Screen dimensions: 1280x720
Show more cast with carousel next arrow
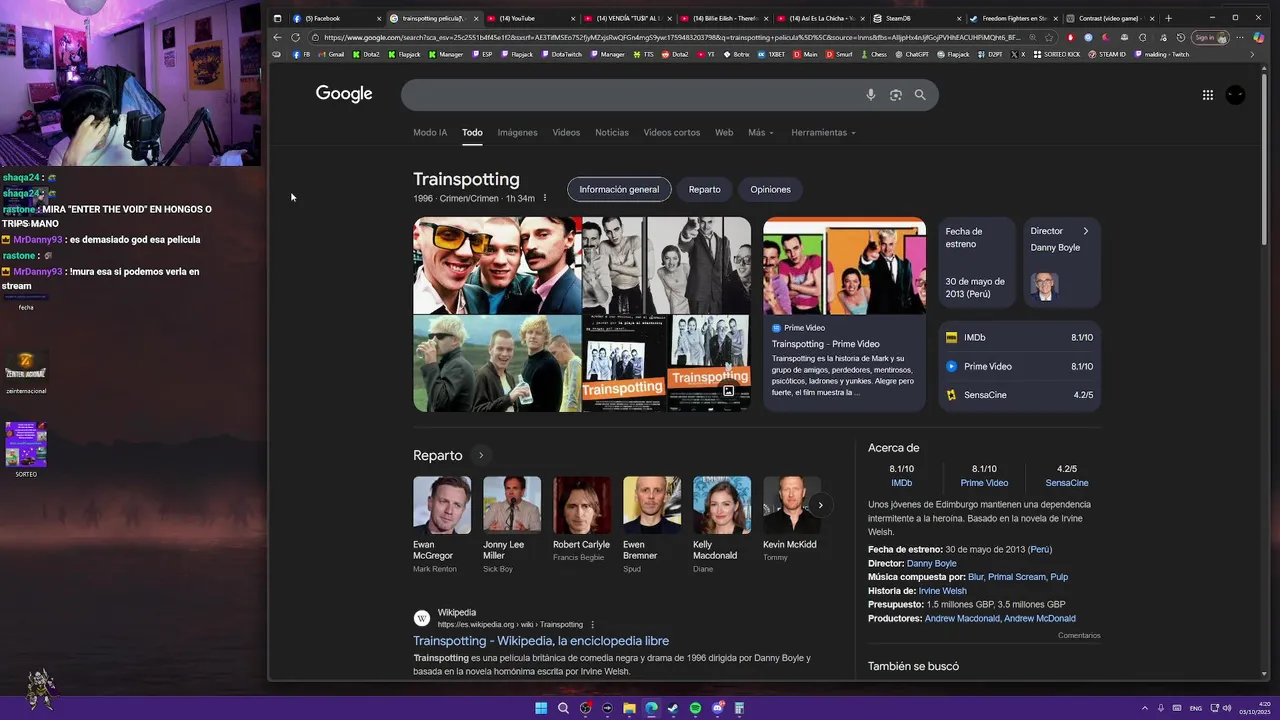(820, 505)
